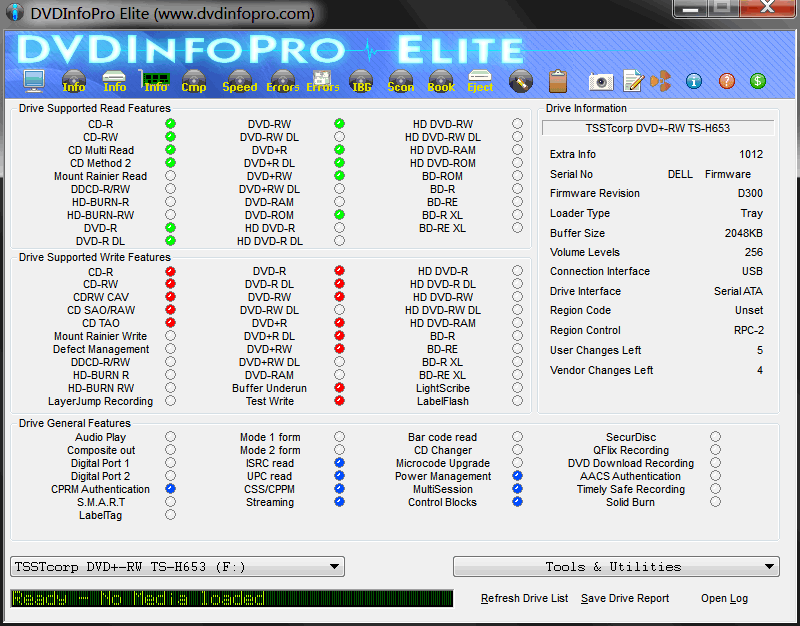Click the green dollar sign icon
Screen dimensions: 800x626
click(758, 81)
